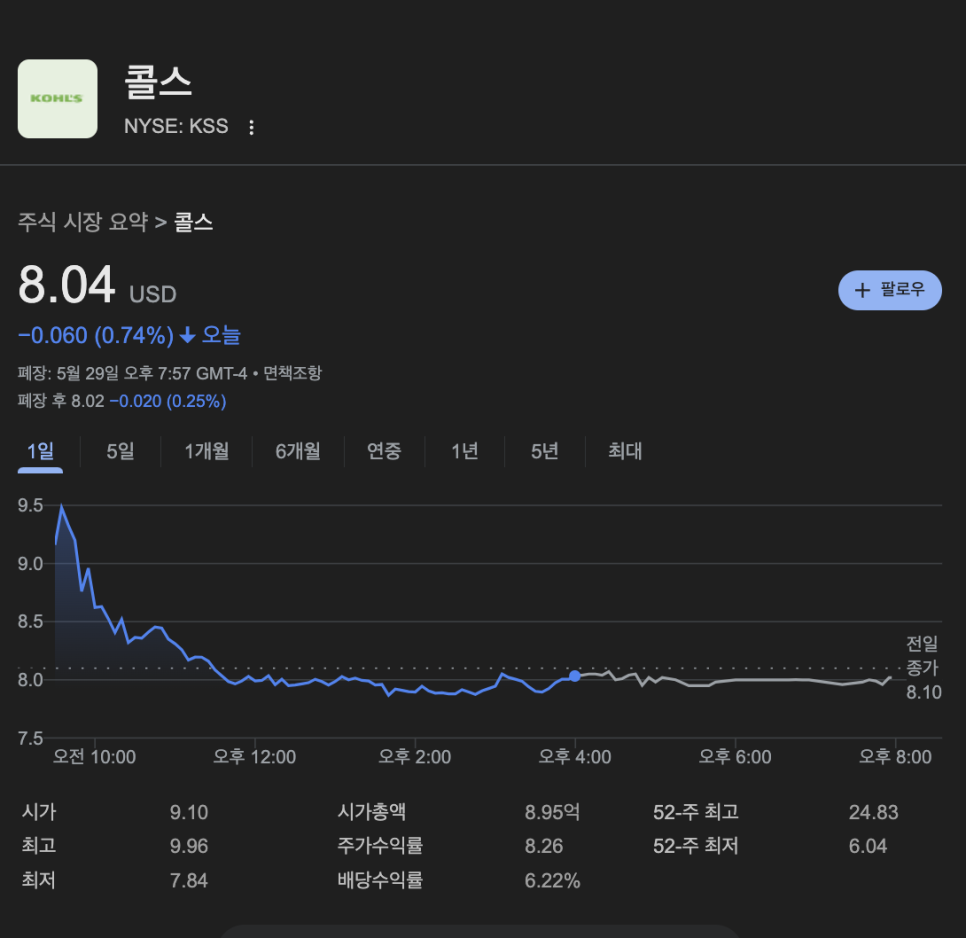Click the 시가 value 9.10
966x938 pixels.
[189, 812]
